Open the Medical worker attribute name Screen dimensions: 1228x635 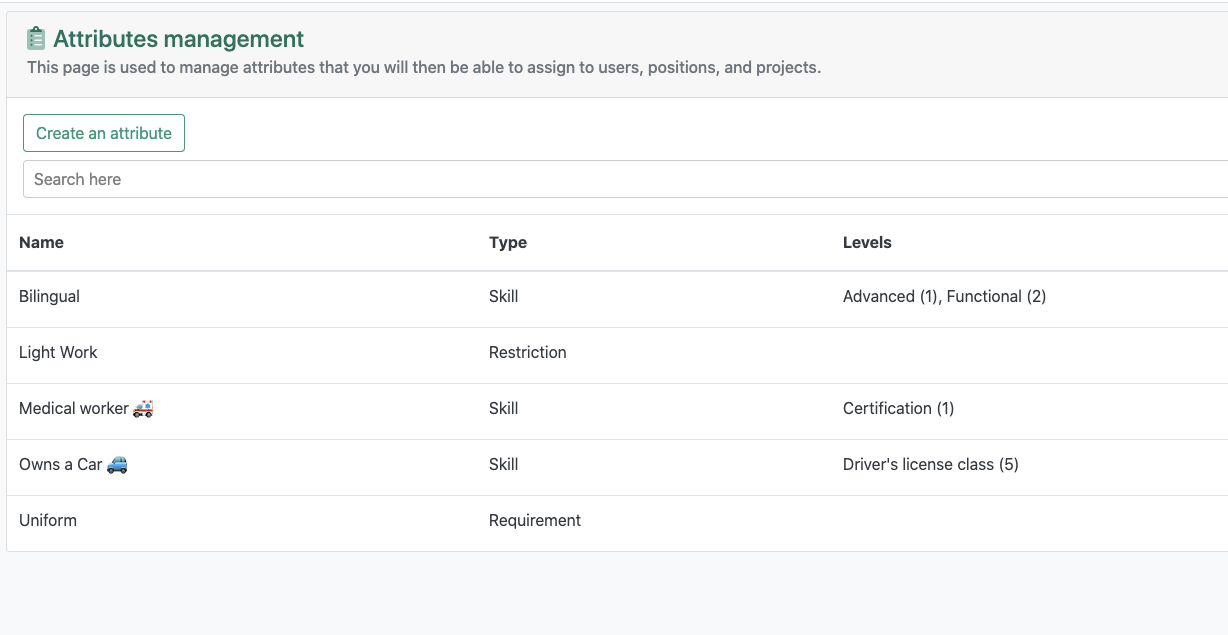tap(74, 408)
